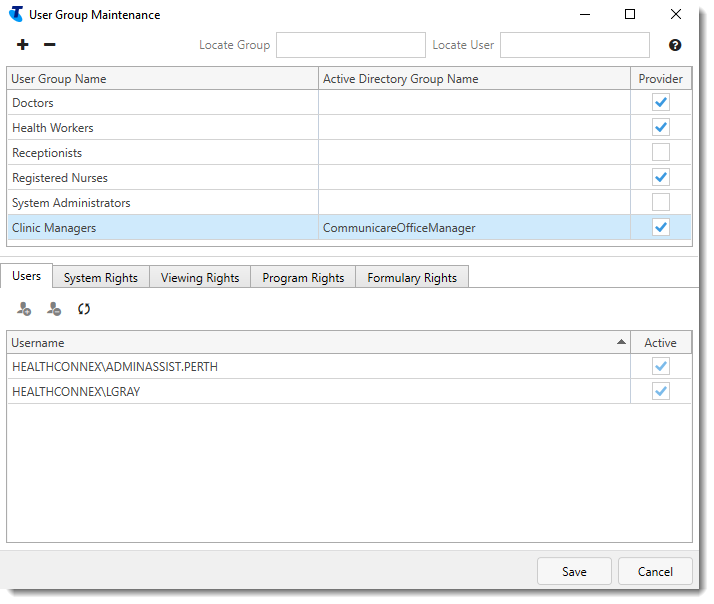Toggle Active checkbox for HEALTHCONNEX\LGRAY

tap(661, 391)
